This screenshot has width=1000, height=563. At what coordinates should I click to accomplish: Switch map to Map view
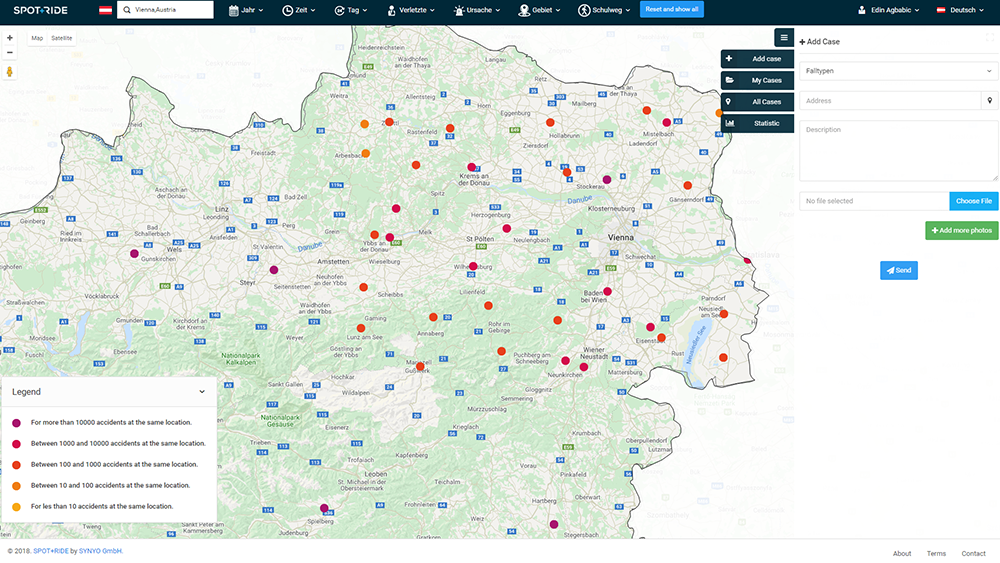(37, 38)
